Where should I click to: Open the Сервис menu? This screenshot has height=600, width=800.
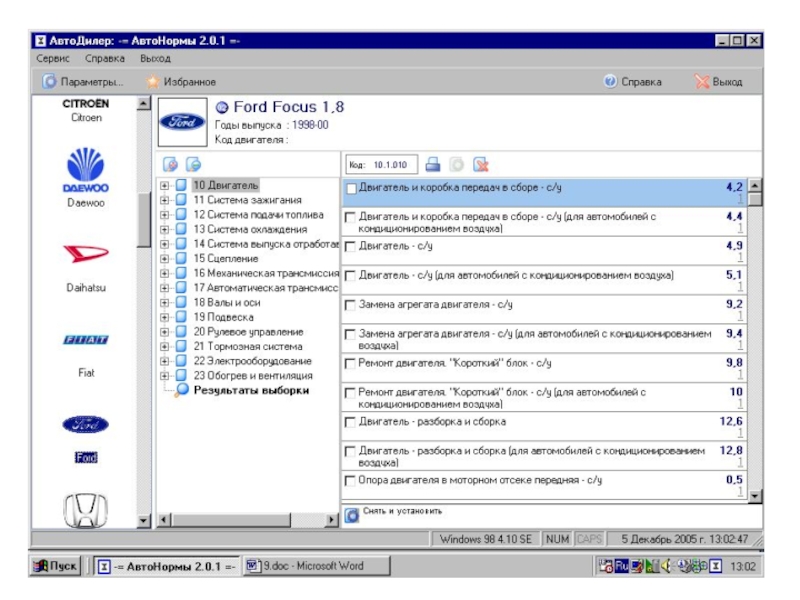pyautogui.click(x=53, y=58)
